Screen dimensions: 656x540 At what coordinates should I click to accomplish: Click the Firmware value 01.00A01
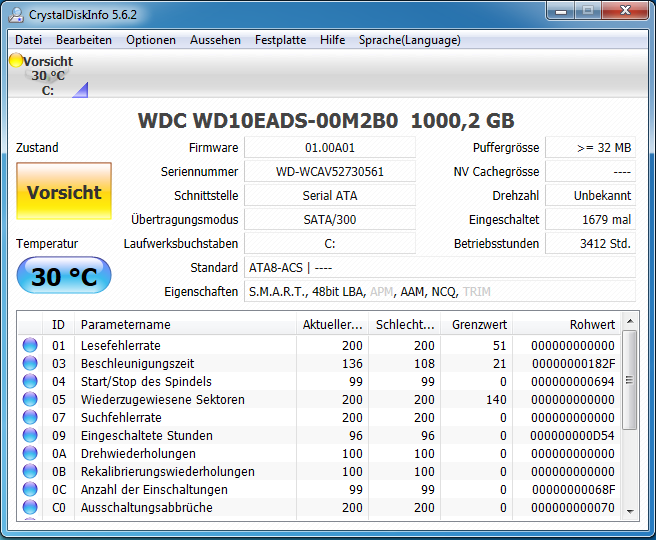pos(330,148)
